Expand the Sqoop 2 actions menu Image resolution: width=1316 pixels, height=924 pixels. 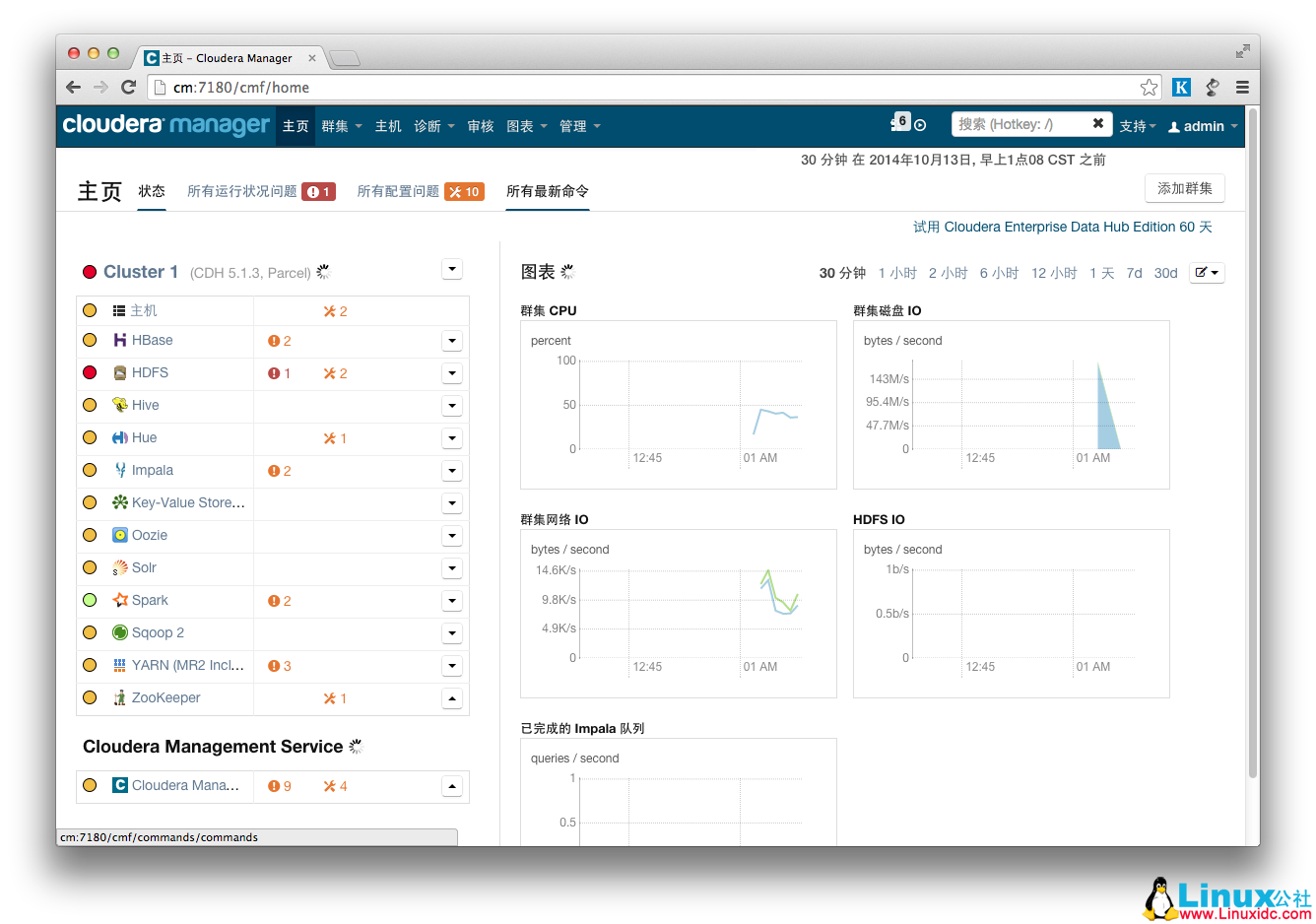click(452, 632)
